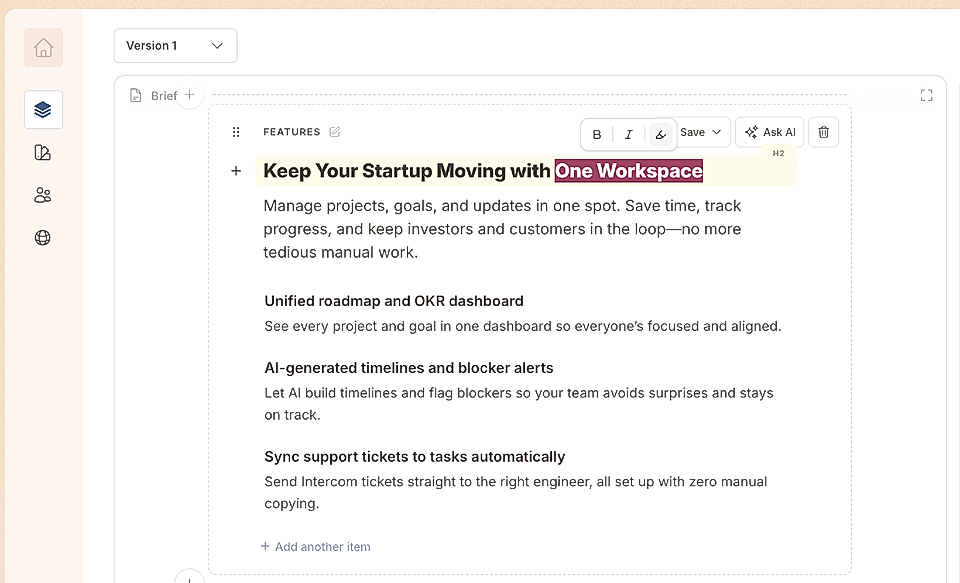Screen dimensions: 960x583
Task: Click the team members sidebar icon
Action: [43, 195]
